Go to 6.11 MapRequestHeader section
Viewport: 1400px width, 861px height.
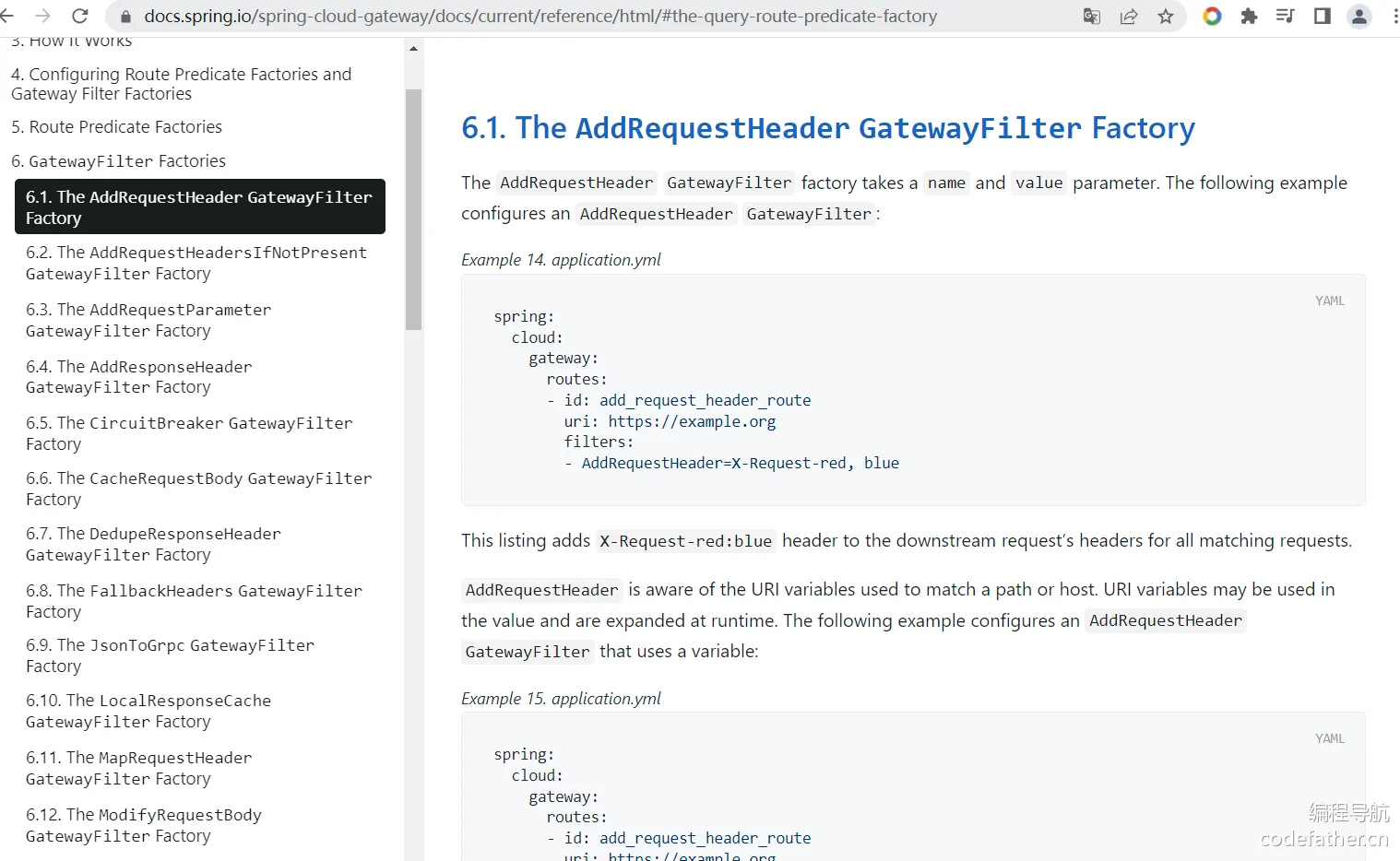click(138, 768)
